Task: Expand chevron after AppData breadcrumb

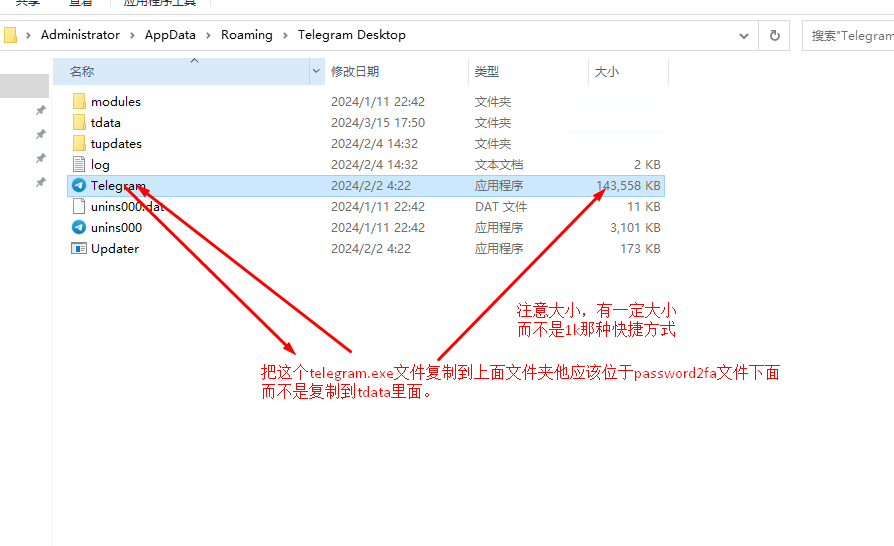Action: (208, 35)
